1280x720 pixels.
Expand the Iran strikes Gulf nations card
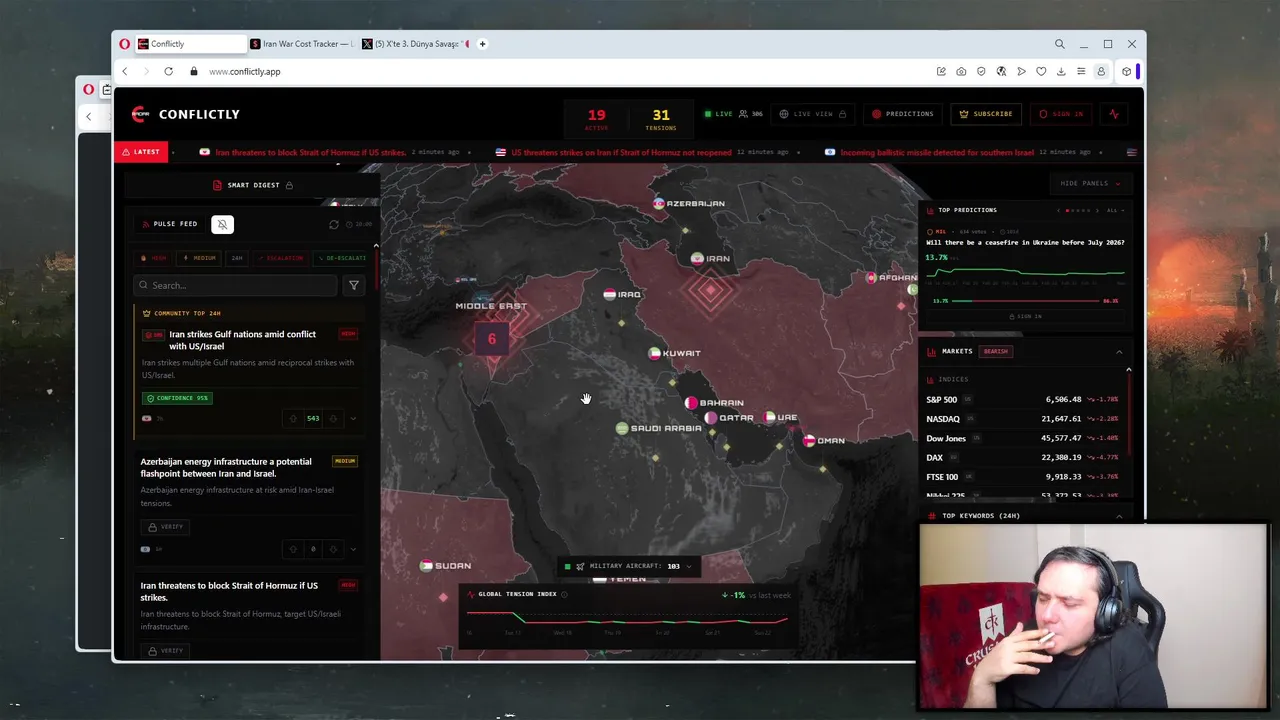click(x=353, y=418)
